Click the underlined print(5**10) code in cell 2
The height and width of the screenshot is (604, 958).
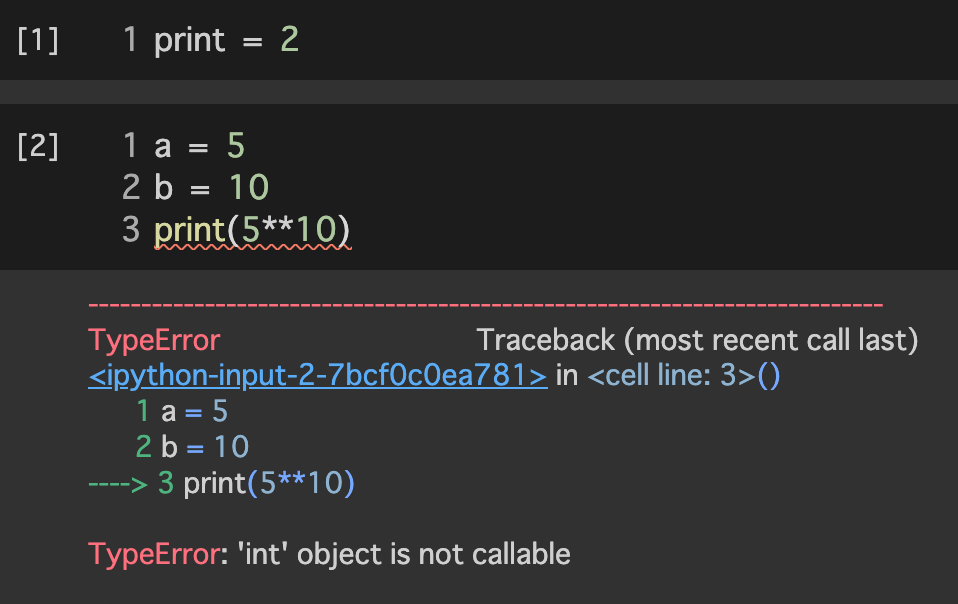point(252,230)
